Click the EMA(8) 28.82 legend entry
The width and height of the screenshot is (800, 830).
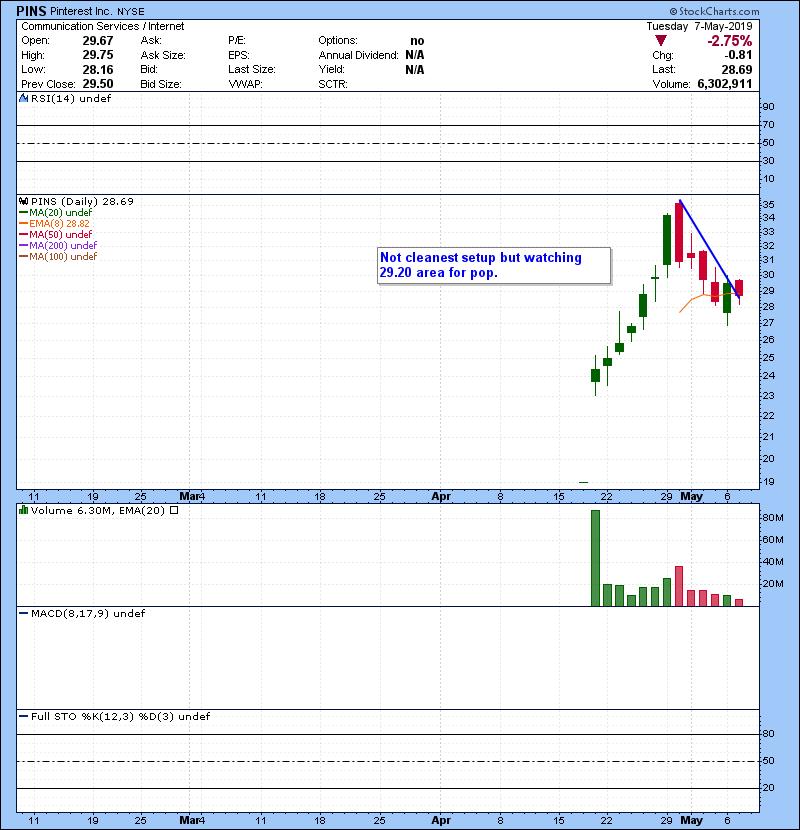coord(54,223)
